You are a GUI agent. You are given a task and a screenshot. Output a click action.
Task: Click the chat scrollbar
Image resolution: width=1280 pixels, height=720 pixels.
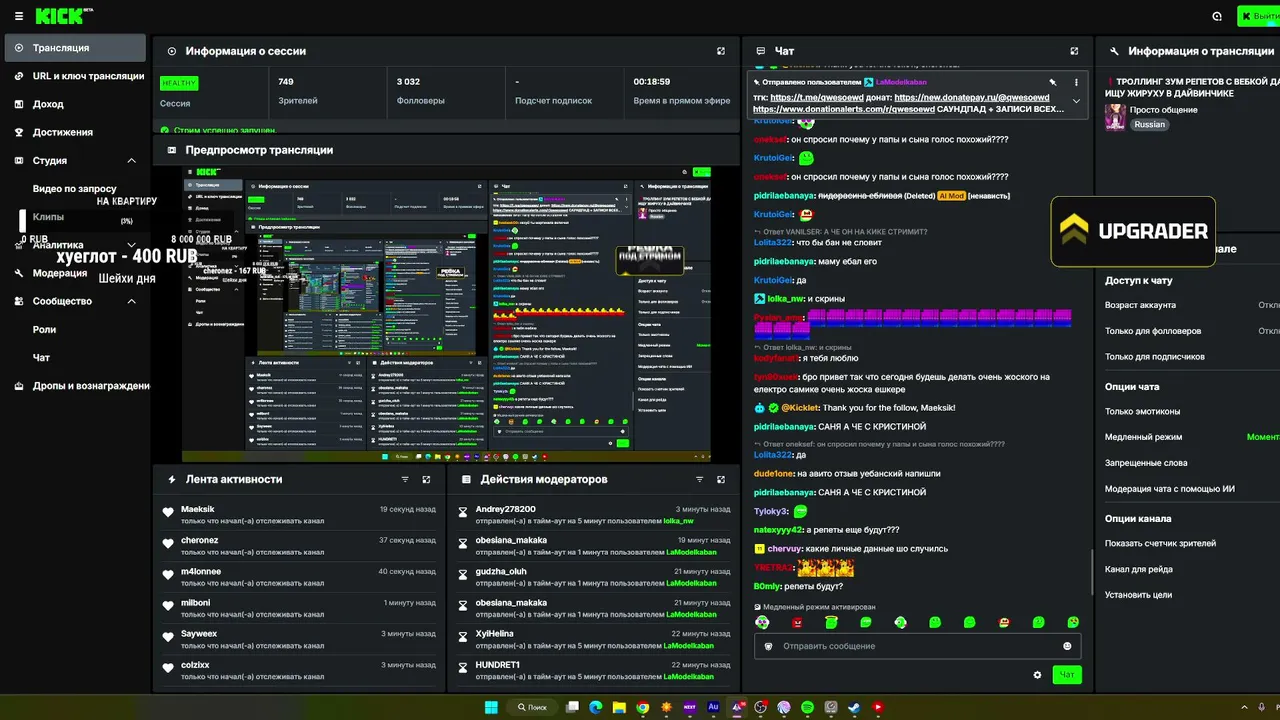pos(1093,571)
